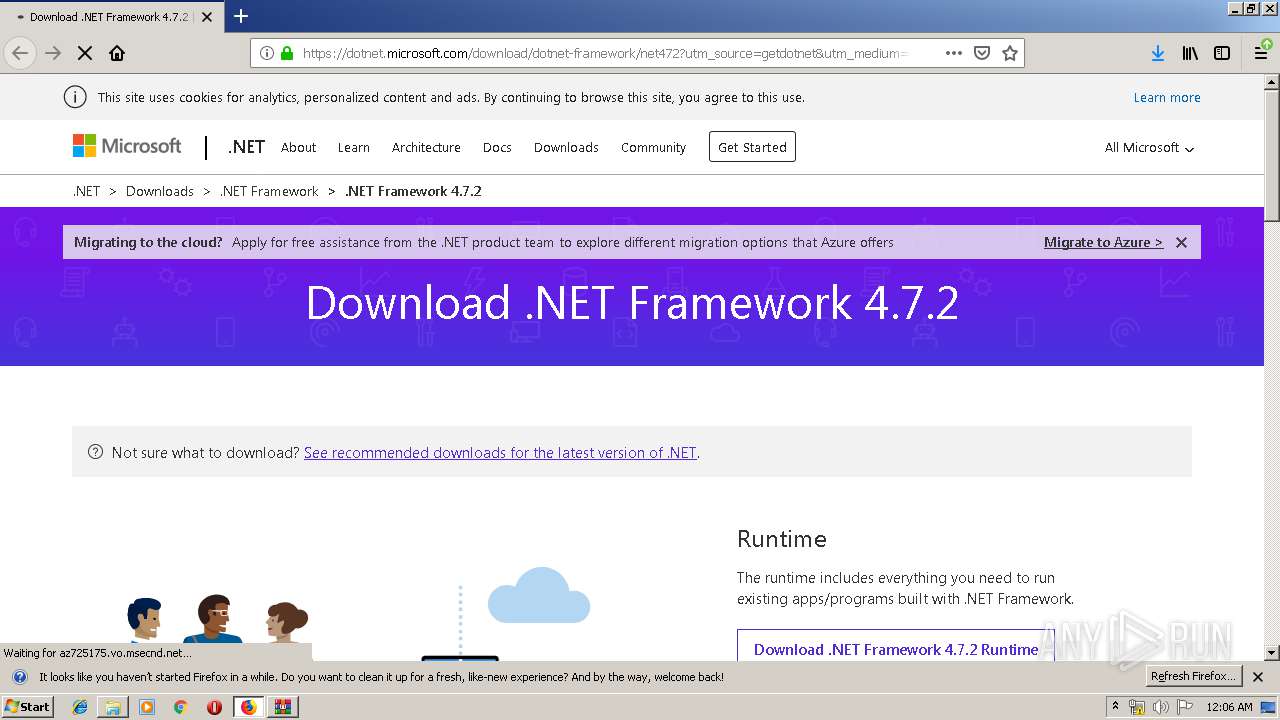Viewport: 1280px width, 720px height.
Task: Click the system clock showing 12:06 AM
Action: tap(1229, 707)
